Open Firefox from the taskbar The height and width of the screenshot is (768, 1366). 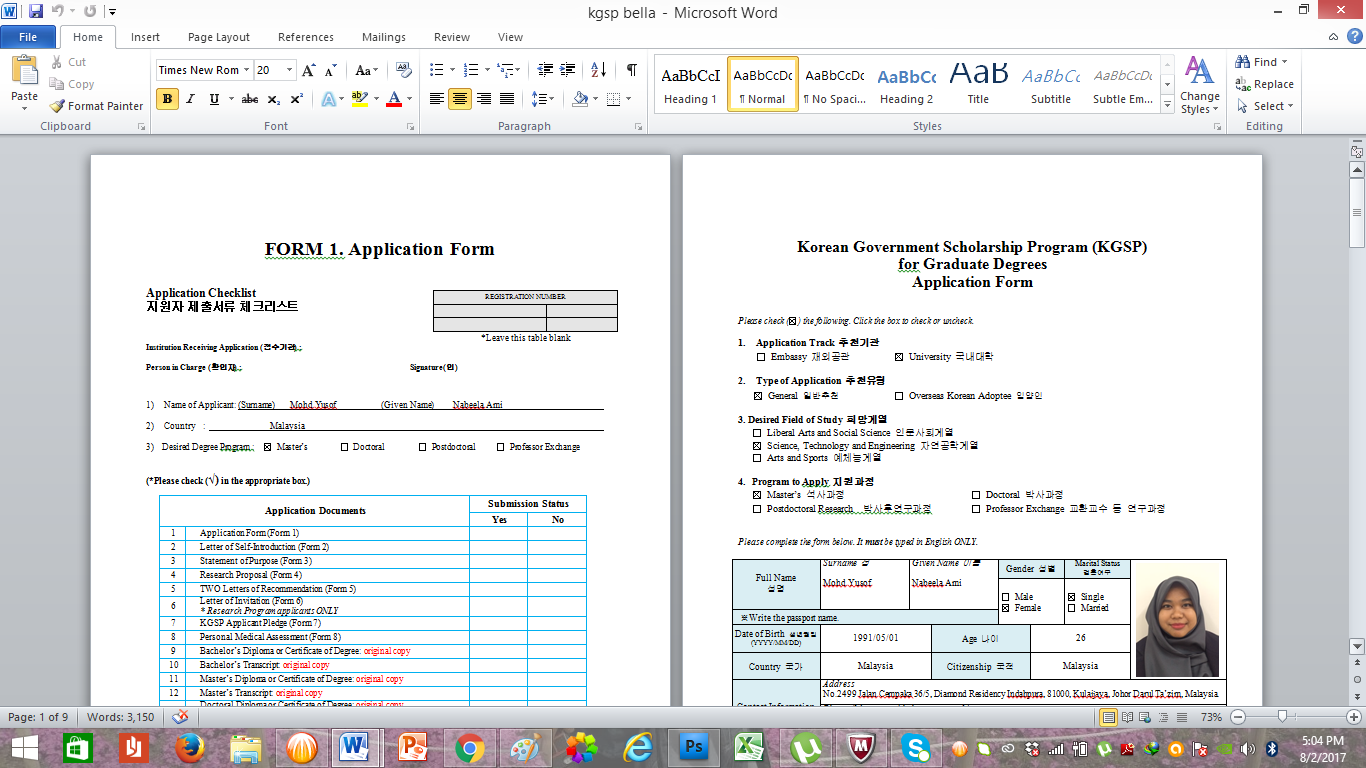tap(190, 747)
